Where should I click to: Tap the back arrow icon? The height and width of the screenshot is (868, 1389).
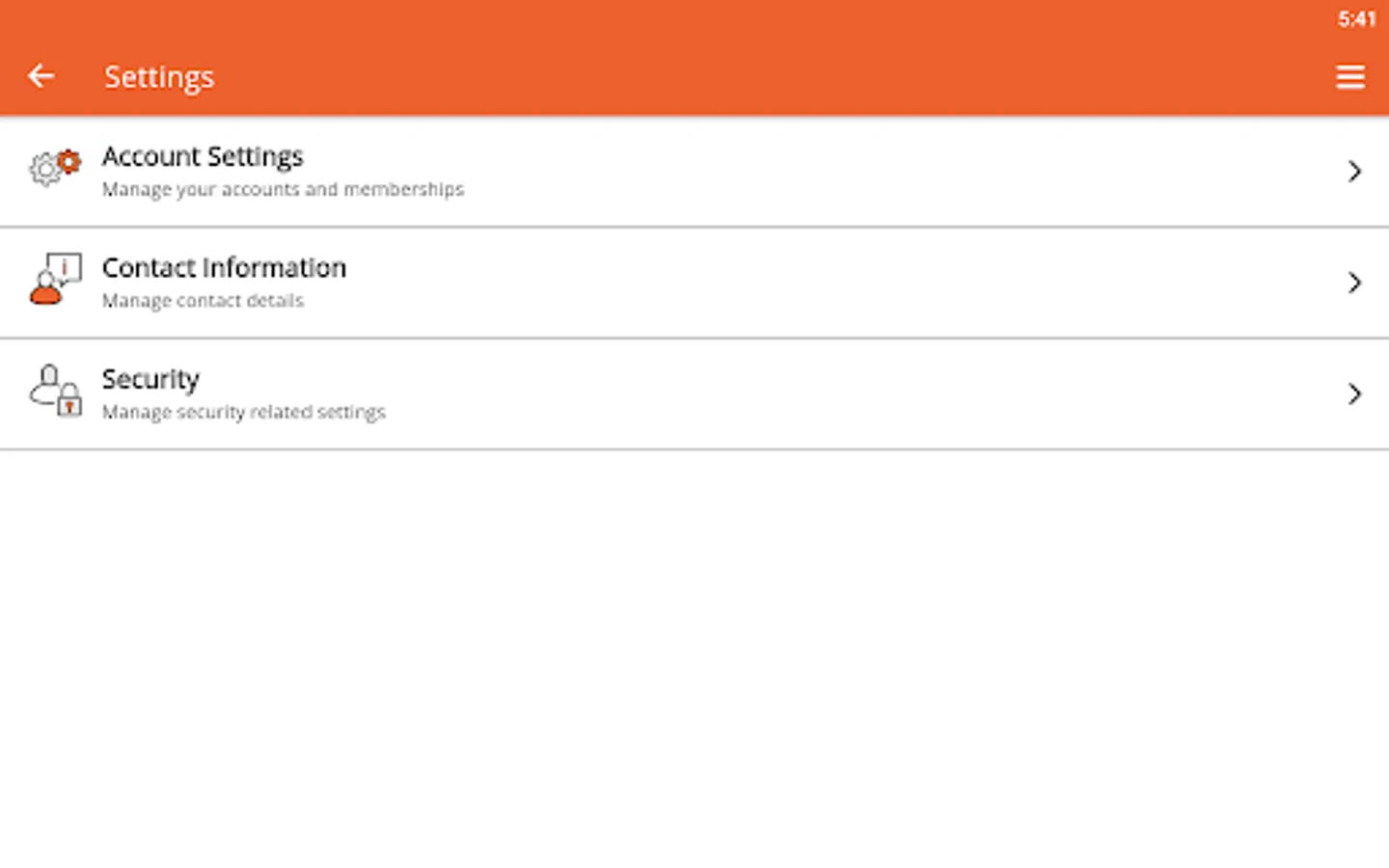[x=41, y=75]
